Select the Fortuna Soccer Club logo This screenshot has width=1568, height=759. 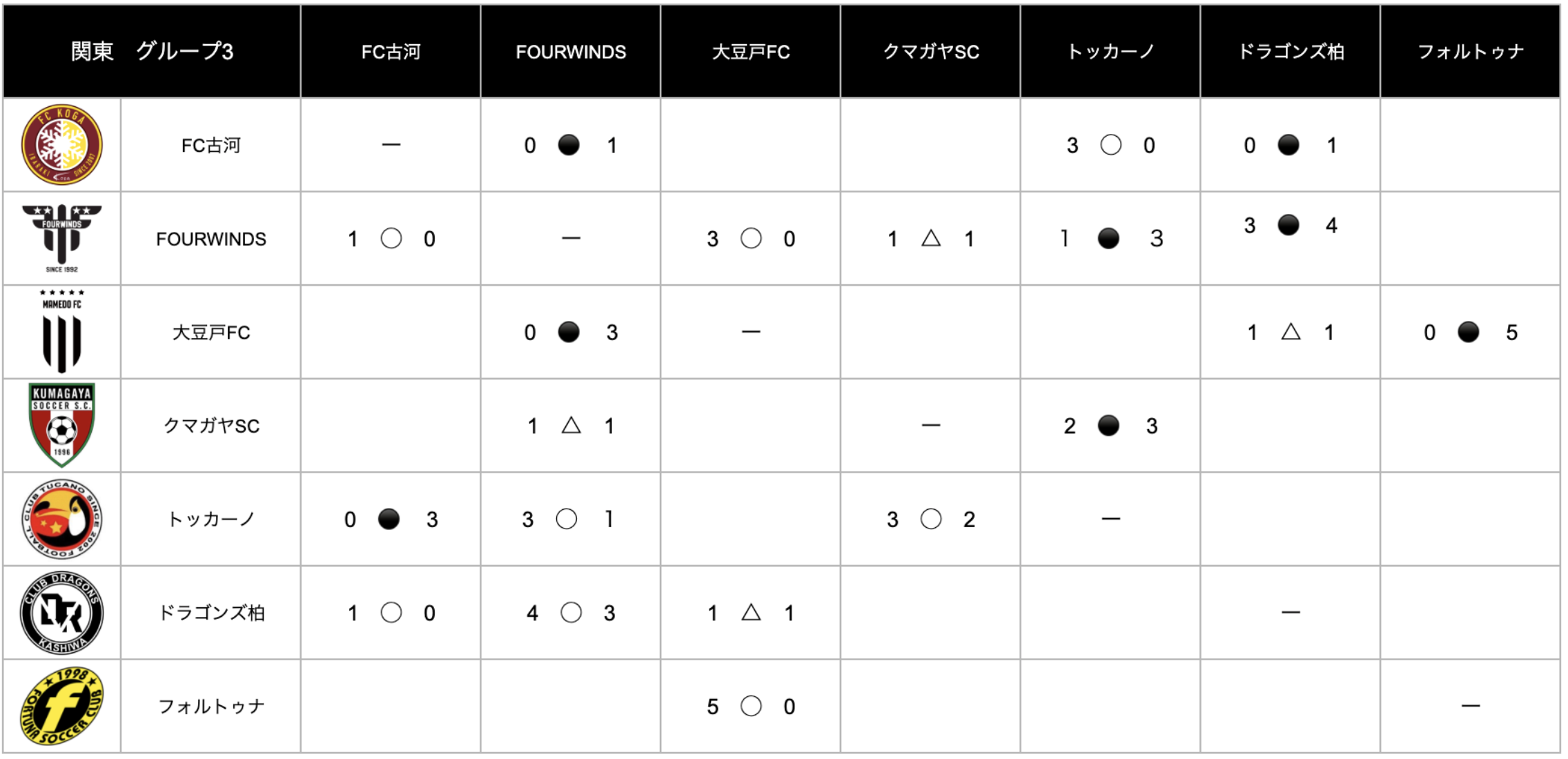tap(62, 706)
